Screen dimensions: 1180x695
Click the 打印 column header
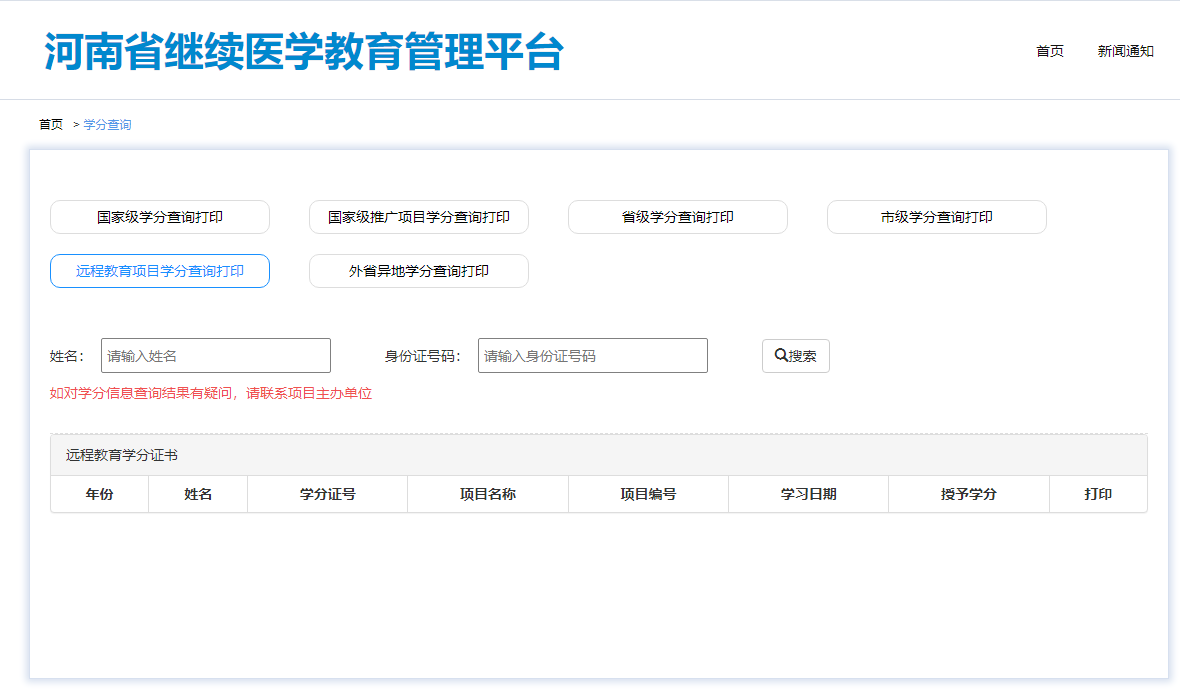pos(1098,494)
